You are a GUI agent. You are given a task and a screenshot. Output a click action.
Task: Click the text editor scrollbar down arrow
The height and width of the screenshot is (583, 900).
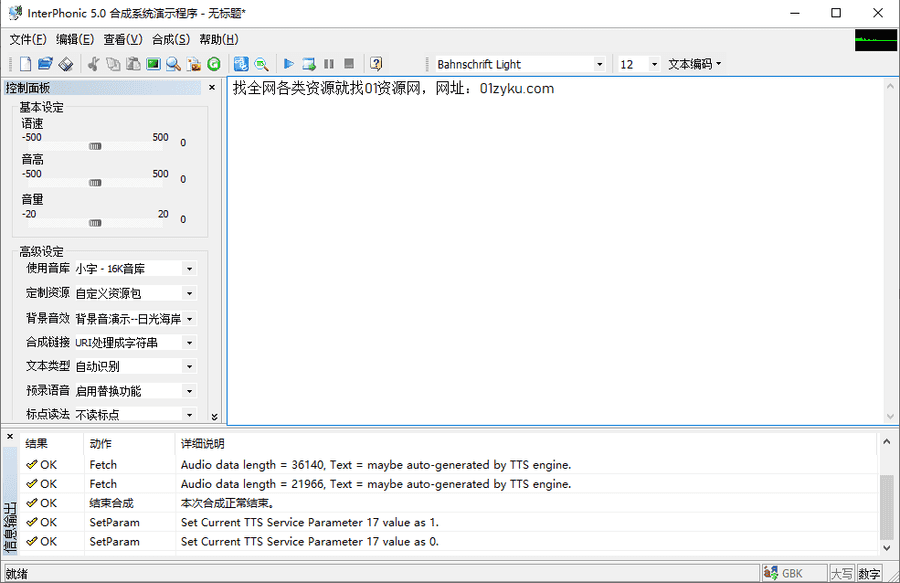point(890,417)
